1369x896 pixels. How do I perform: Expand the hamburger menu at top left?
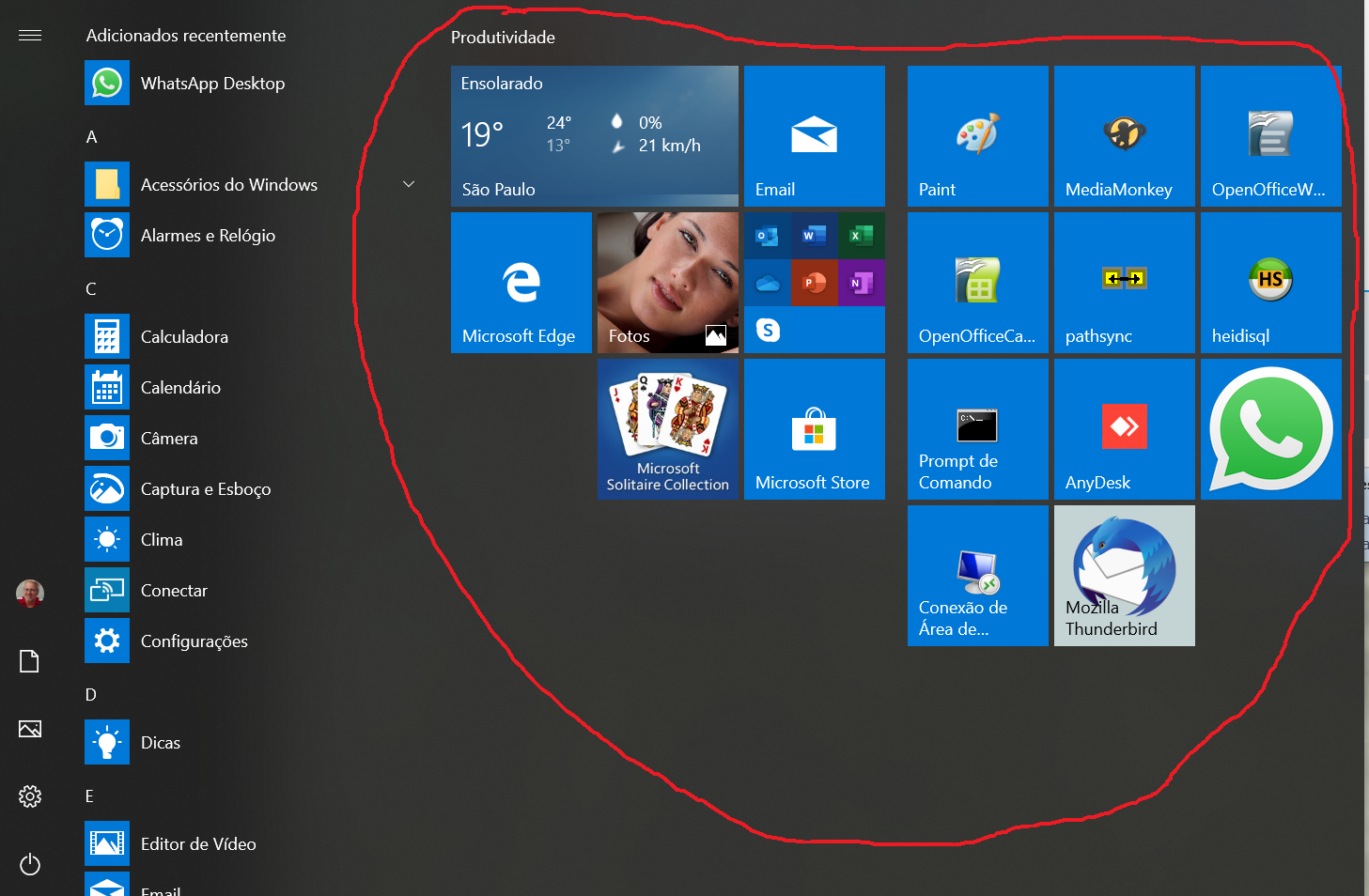(30, 36)
